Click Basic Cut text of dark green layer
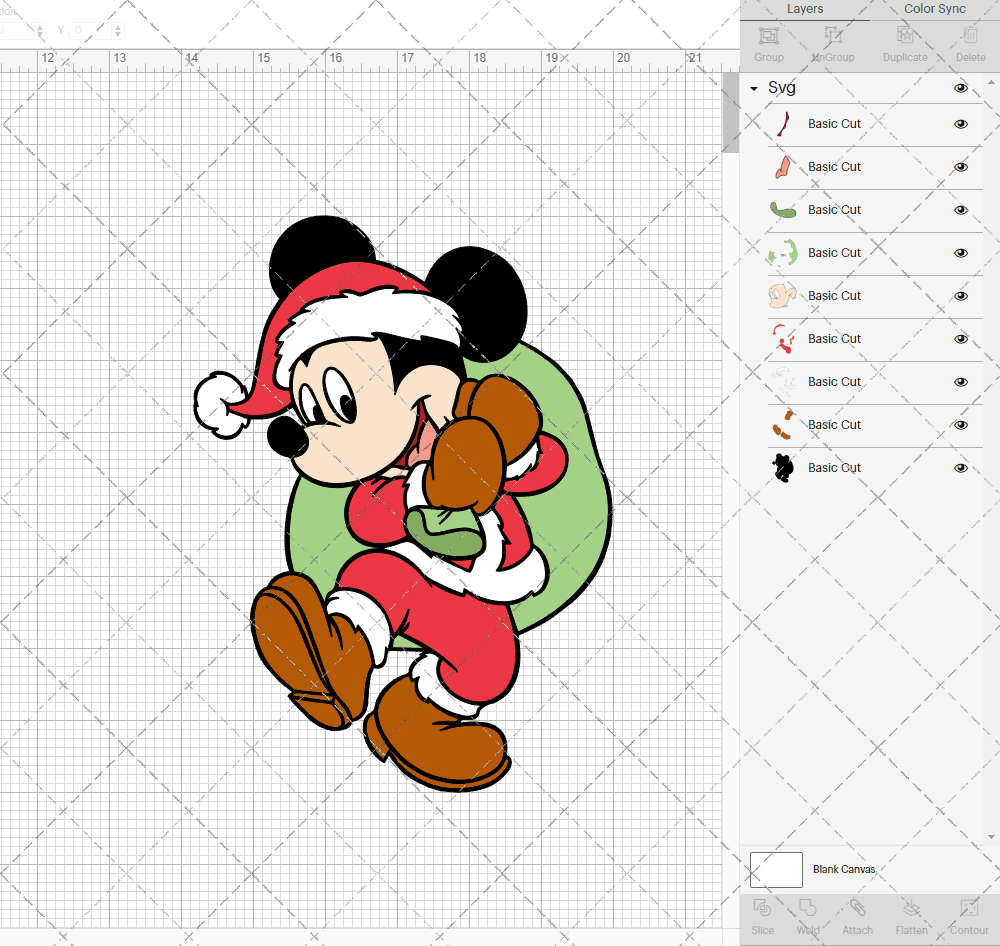Viewport: 1000px width, 946px height. pos(834,210)
